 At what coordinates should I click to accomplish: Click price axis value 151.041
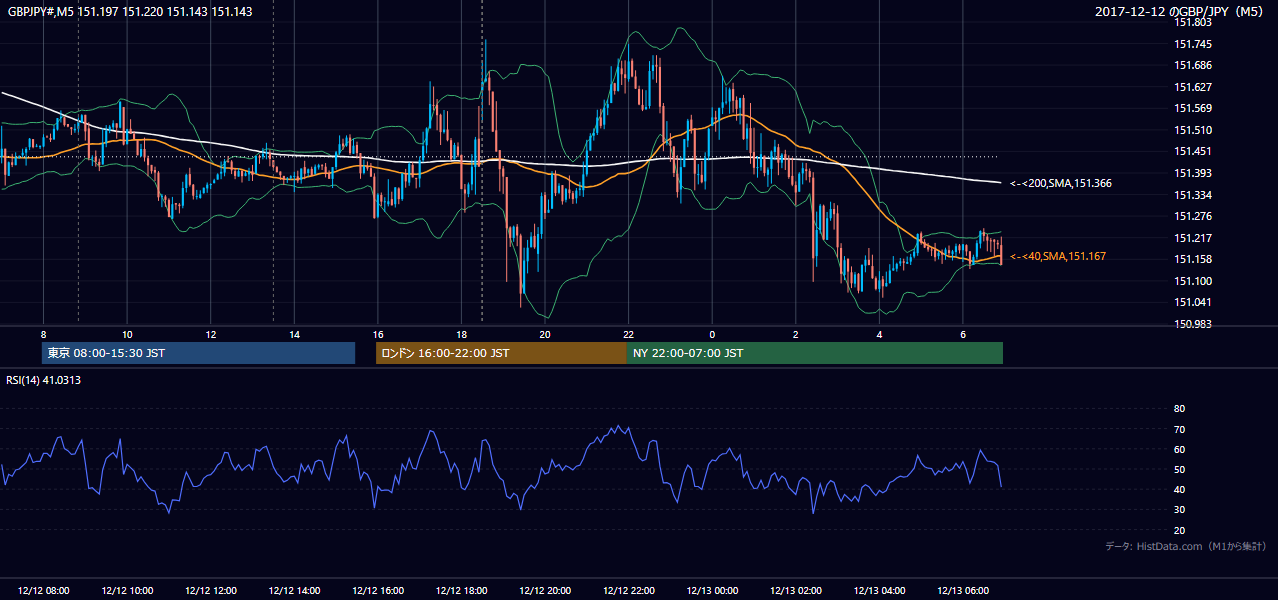[1193, 302]
